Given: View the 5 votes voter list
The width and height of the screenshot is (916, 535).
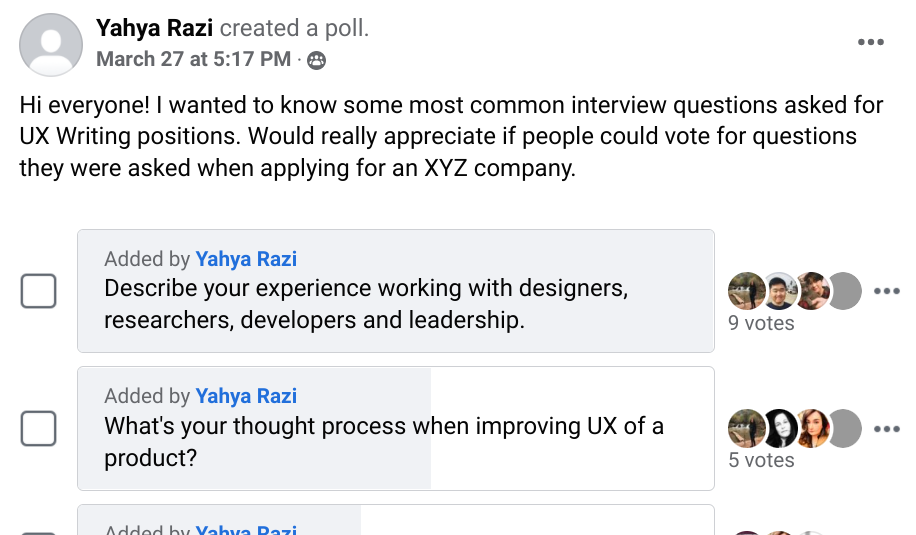Looking at the screenshot, I should [x=761, y=460].
